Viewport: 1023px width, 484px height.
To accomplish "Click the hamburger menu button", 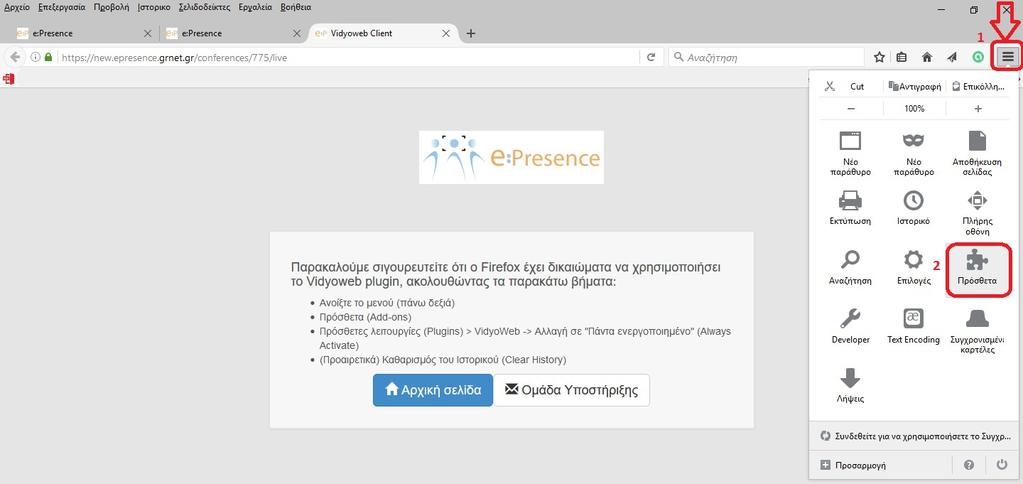I will 1008,57.
